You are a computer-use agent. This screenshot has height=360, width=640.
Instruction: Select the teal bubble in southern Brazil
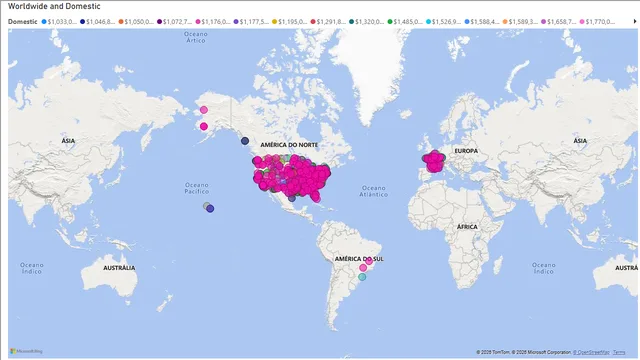point(362,277)
